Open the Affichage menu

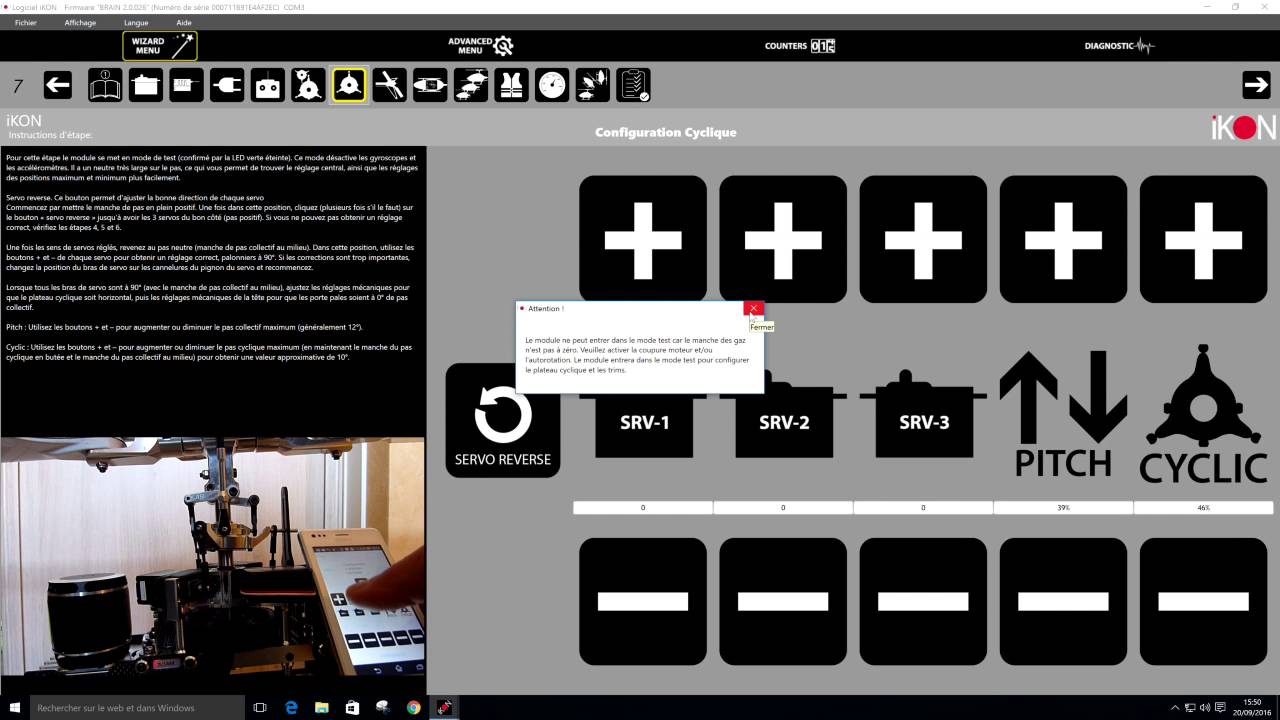pyautogui.click(x=80, y=22)
